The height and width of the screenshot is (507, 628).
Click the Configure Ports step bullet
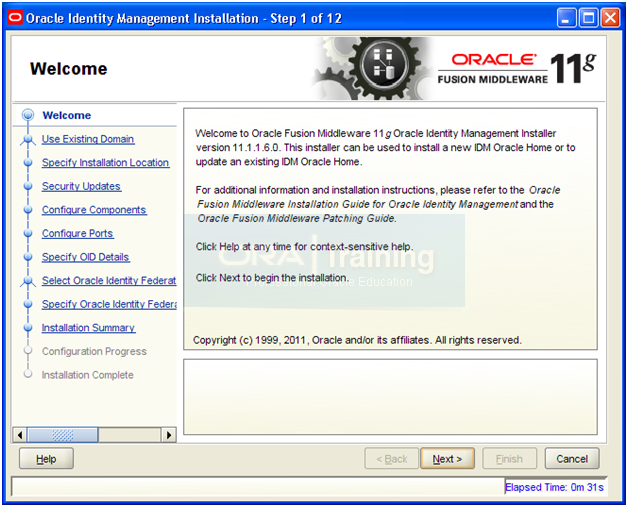(28, 233)
